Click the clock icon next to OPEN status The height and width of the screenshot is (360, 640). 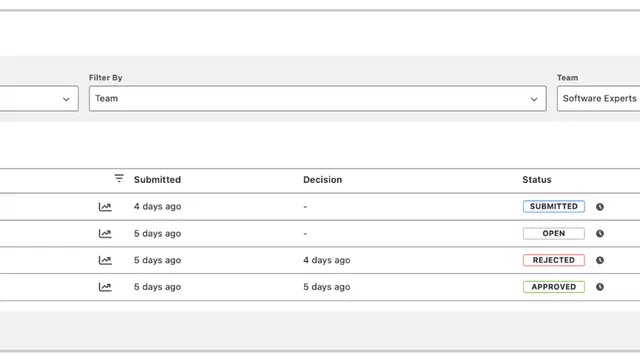pos(600,233)
